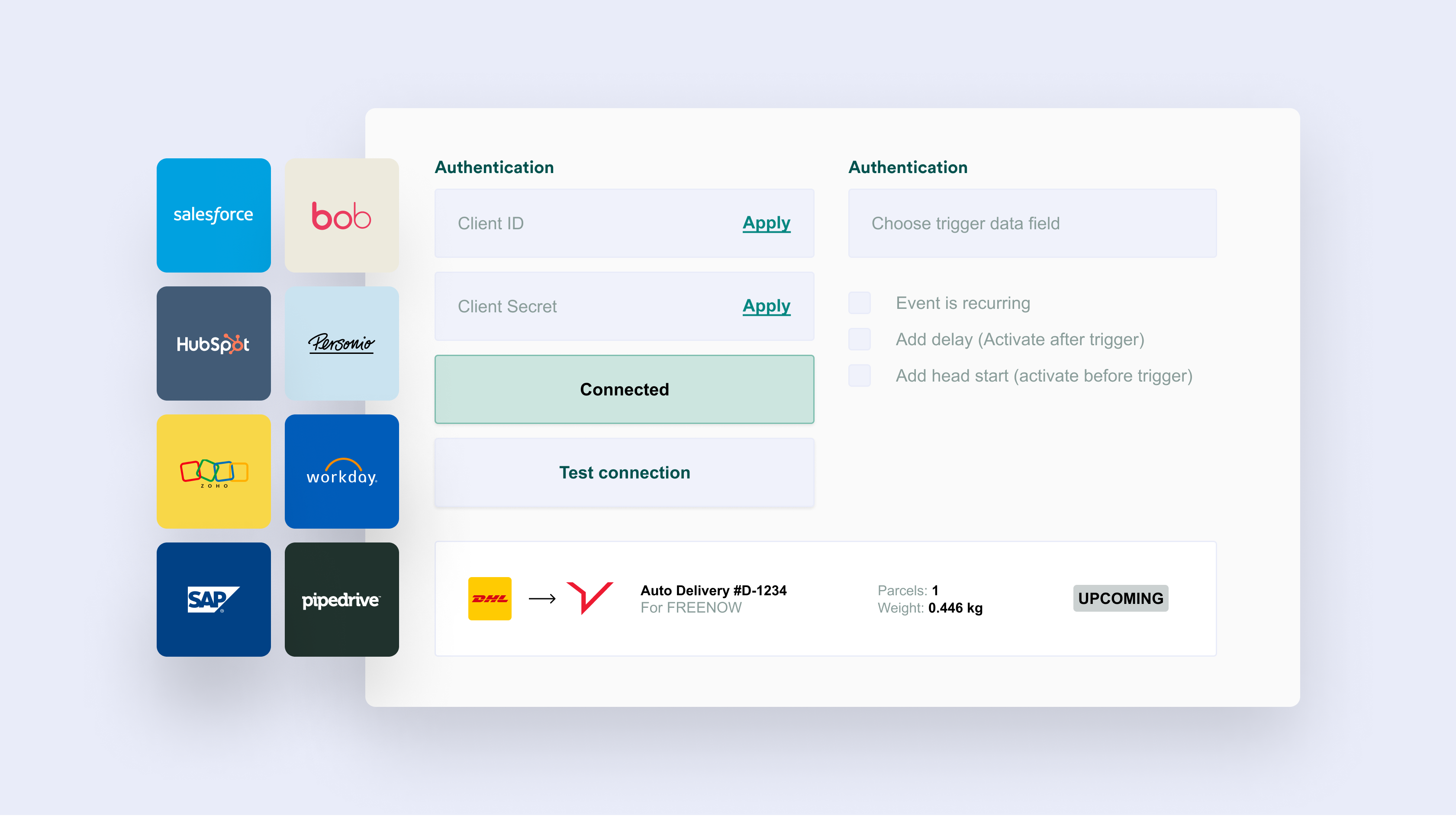The width and height of the screenshot is (1456, 828).
Task: Focus the Client Secret input field
Action: (x=624, y=306)
